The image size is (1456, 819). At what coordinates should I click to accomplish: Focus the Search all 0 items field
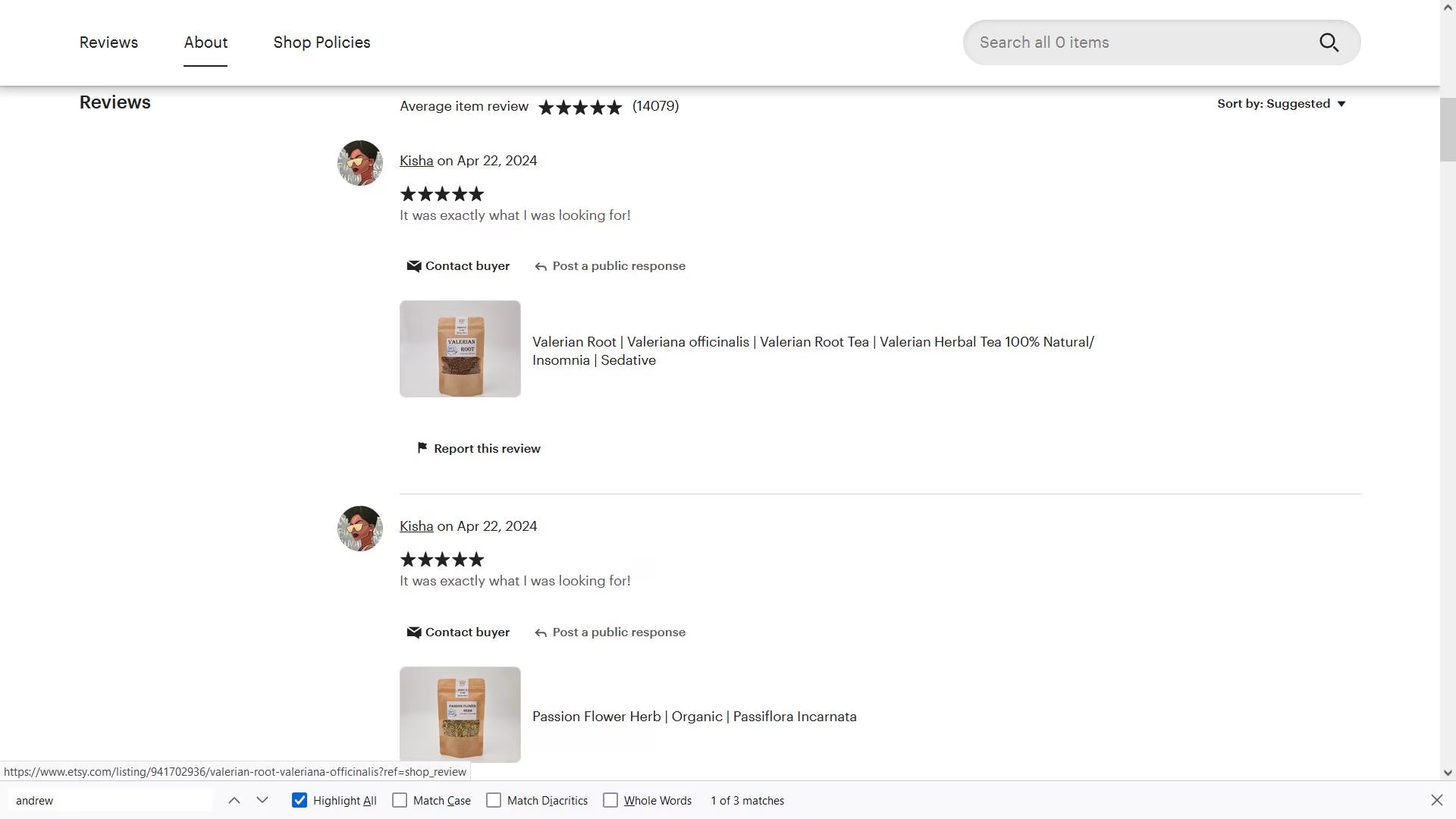click(x=1137, y=42)
